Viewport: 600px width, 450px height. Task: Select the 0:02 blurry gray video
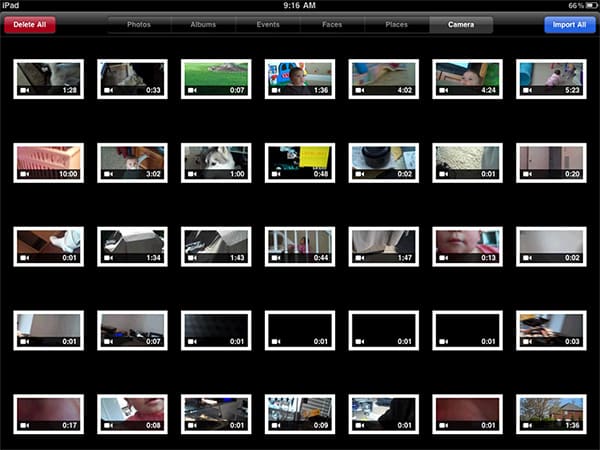[x=551, y=247]
